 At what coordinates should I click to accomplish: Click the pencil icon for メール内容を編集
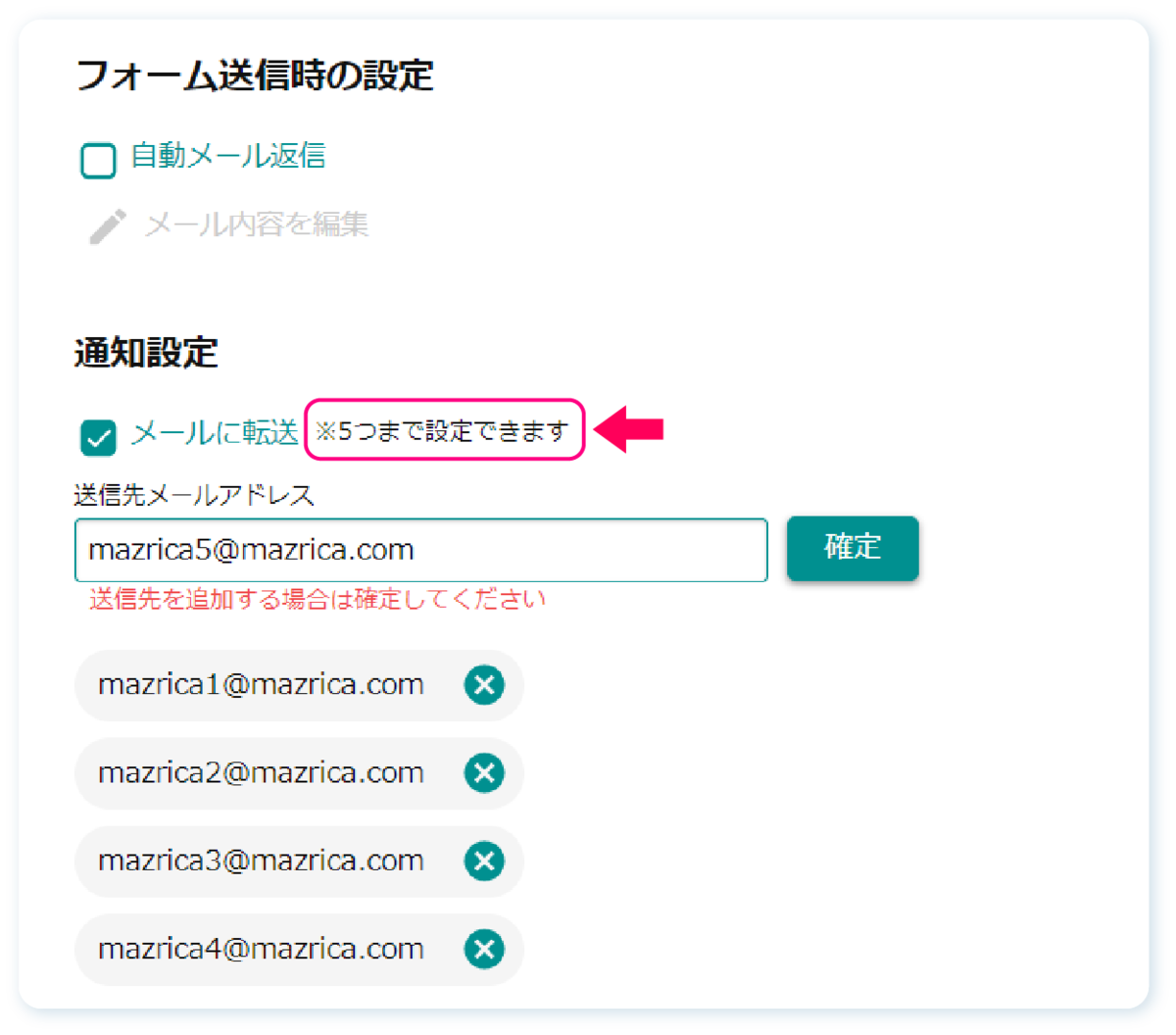pos(108,225)
